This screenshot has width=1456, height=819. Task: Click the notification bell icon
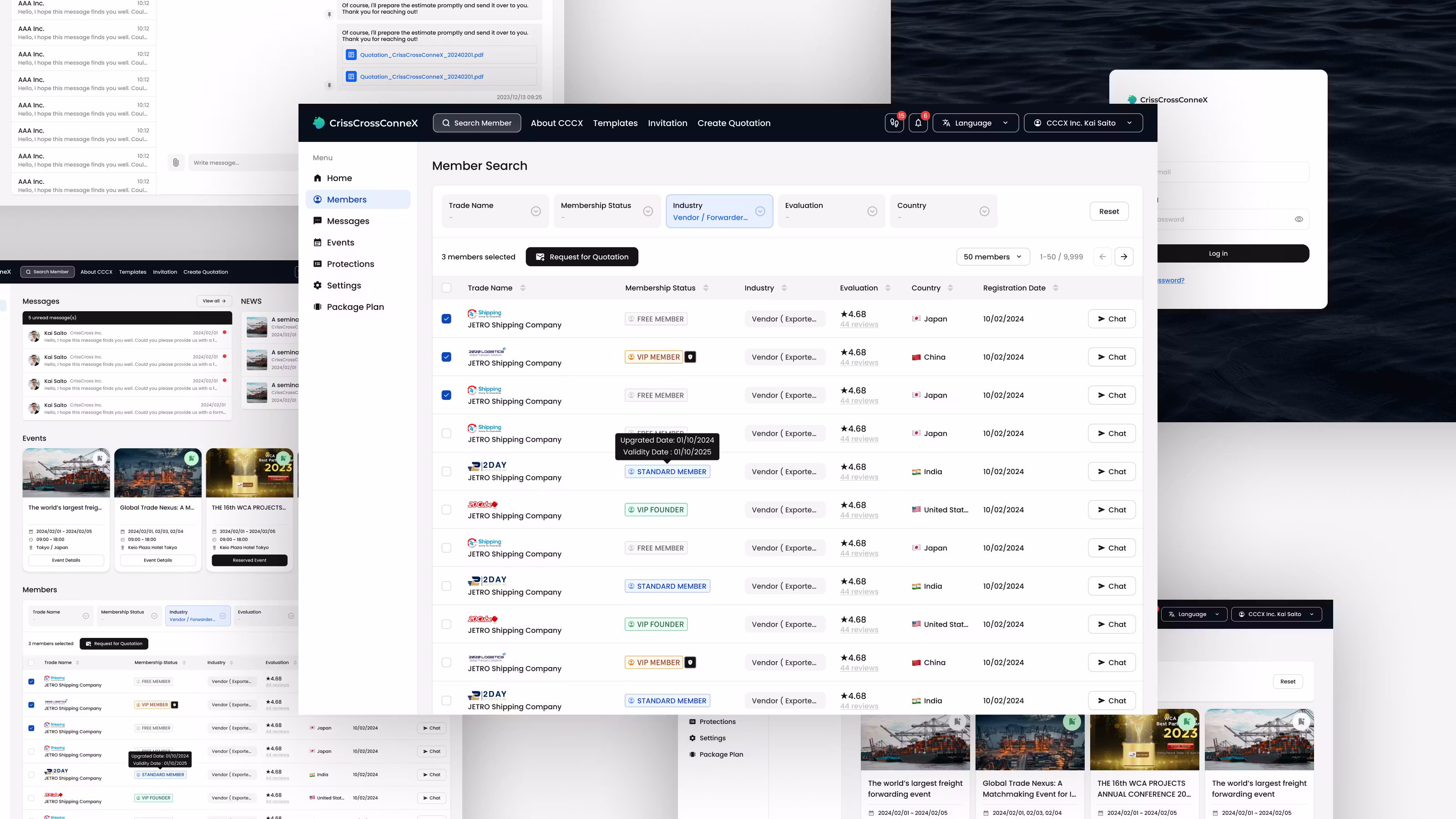pos(918,123)
